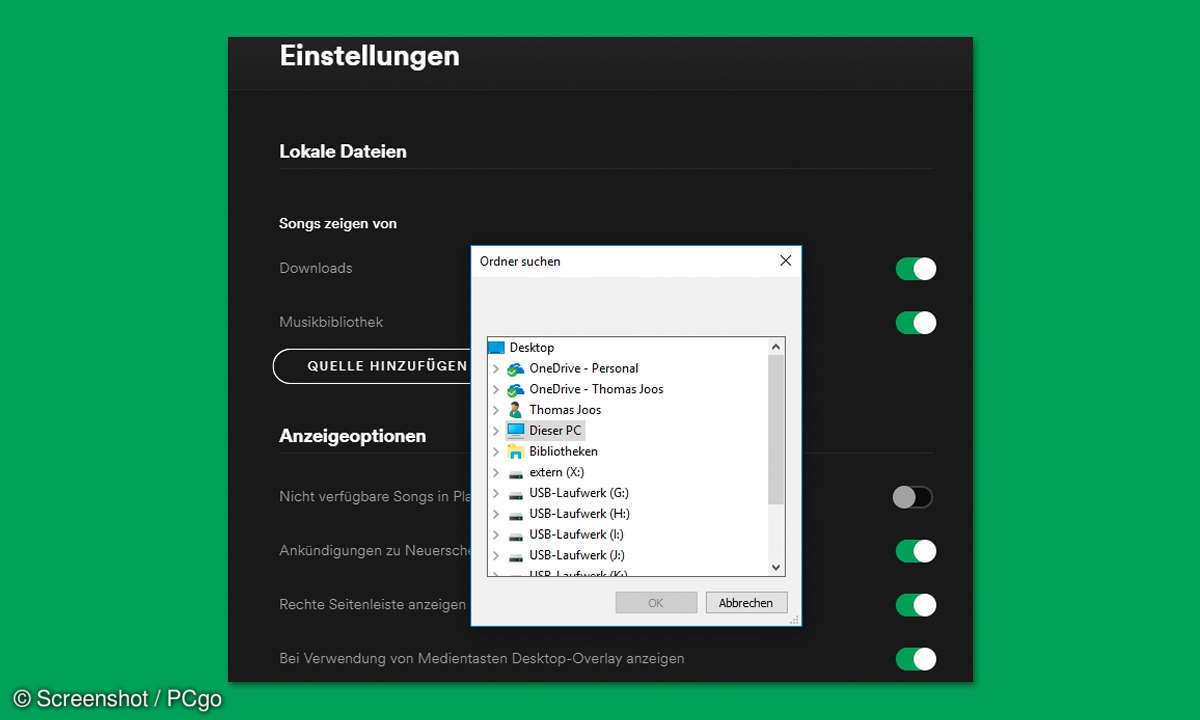Expand the OneDrive - Personal node
Screen dimensions: 1200x720
(x=496, y=369)
